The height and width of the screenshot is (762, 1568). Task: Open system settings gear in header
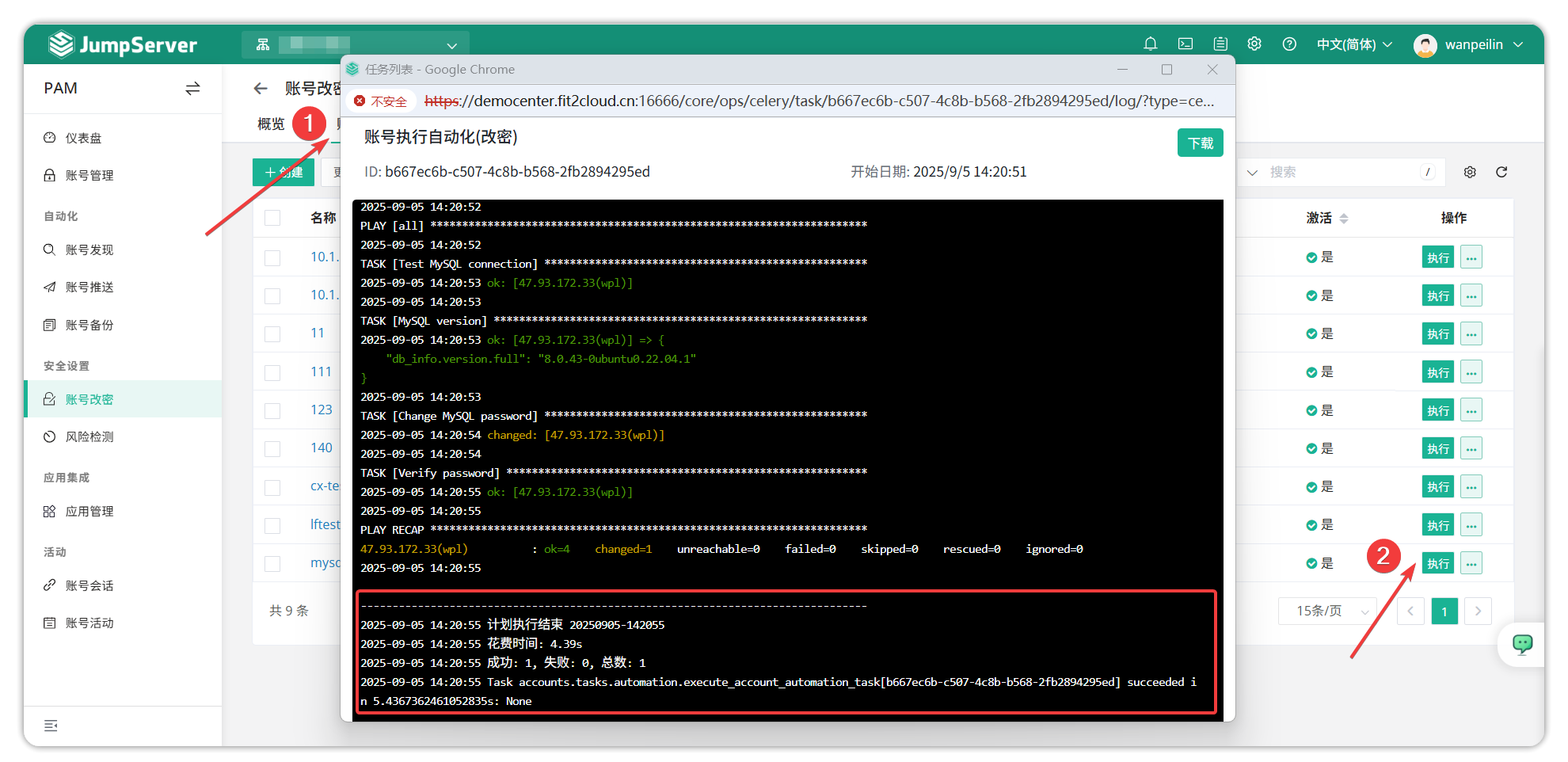point(1254,44)
